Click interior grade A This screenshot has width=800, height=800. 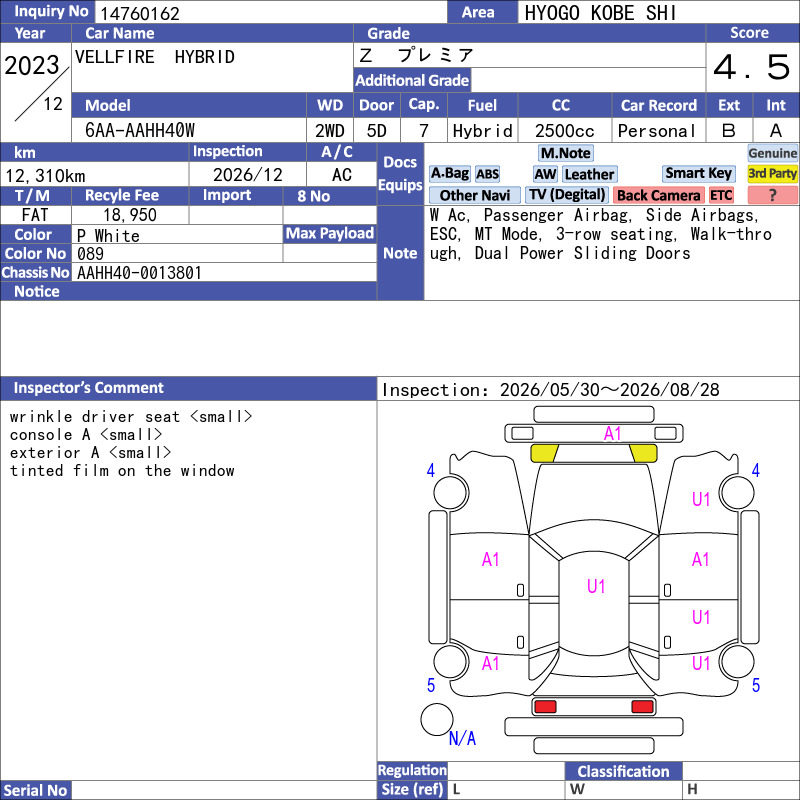[x=776, y=131]
